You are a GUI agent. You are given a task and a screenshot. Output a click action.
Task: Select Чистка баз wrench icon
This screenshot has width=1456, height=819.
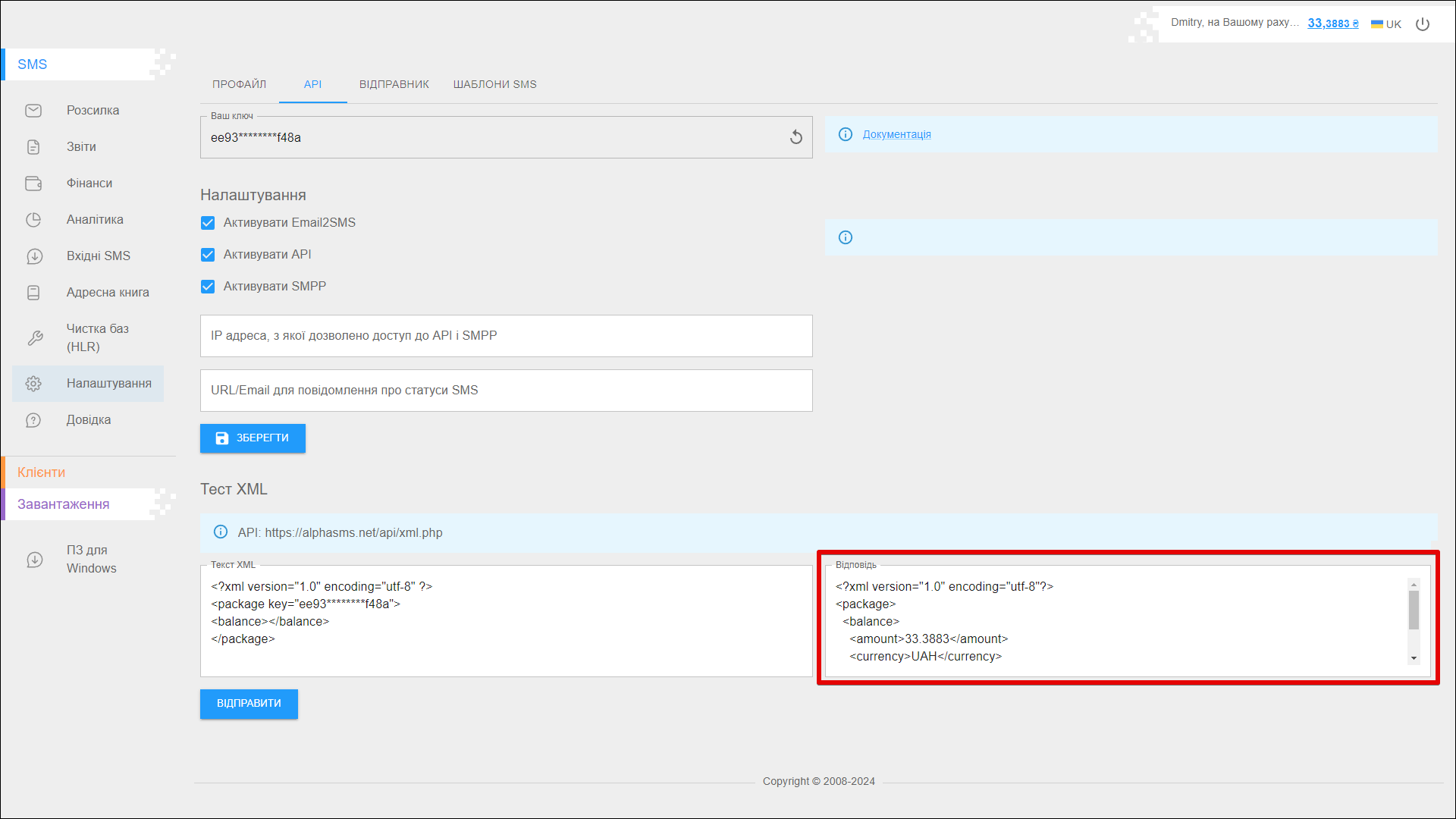35,338
